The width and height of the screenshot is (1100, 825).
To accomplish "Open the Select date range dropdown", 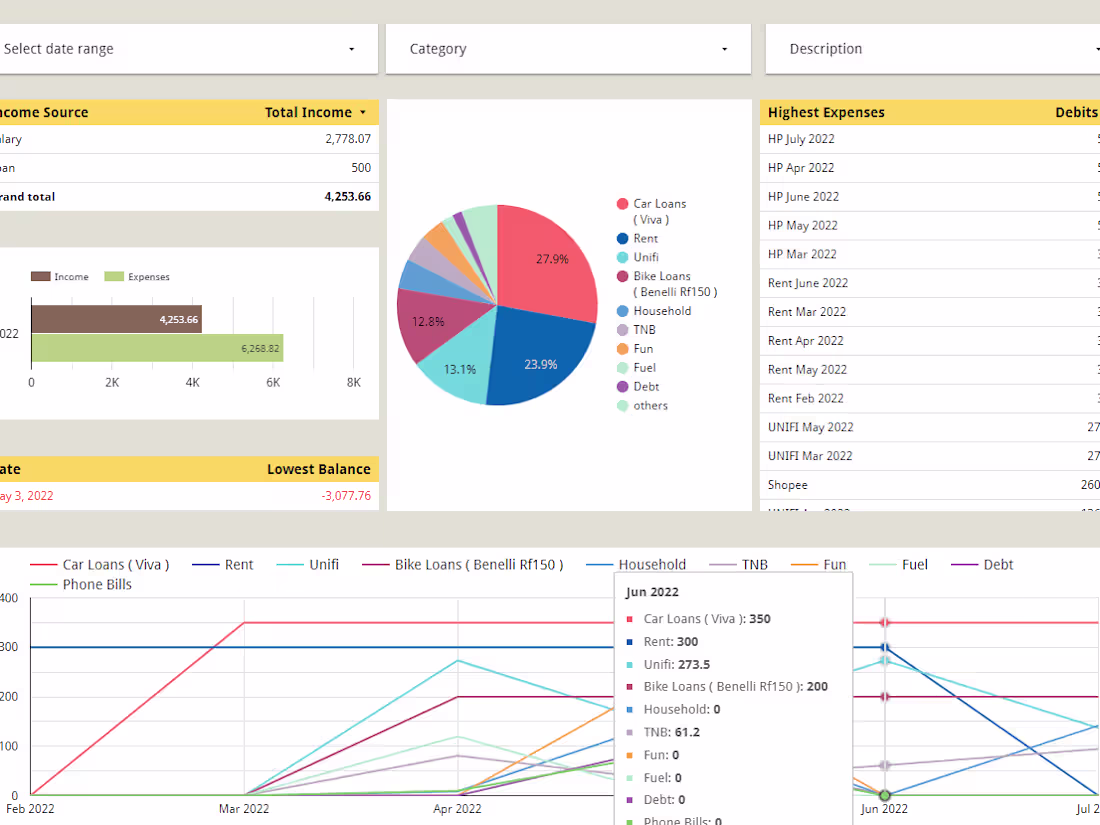I will (350, 48).
